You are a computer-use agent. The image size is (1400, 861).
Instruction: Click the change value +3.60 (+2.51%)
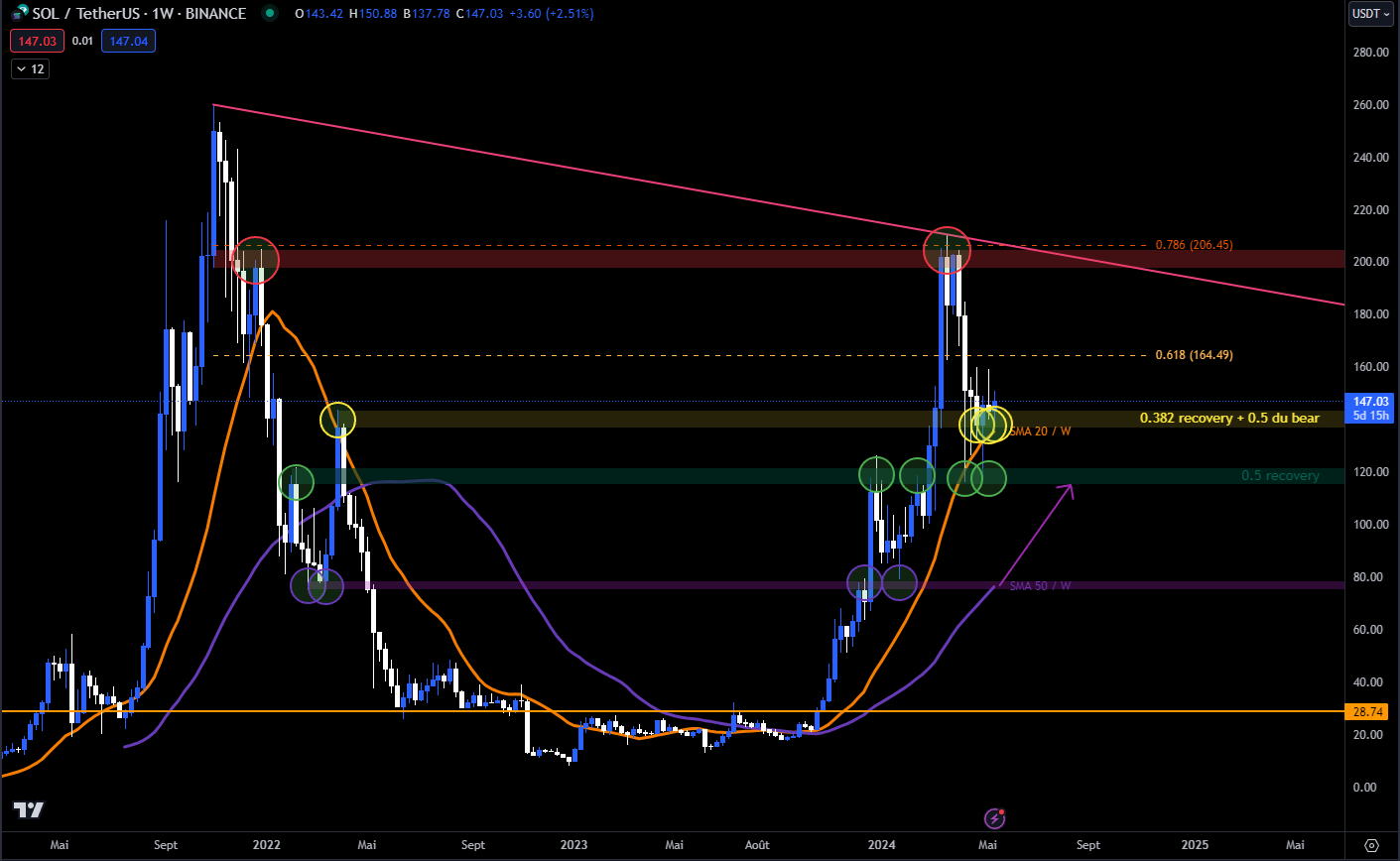pos(552,14)
